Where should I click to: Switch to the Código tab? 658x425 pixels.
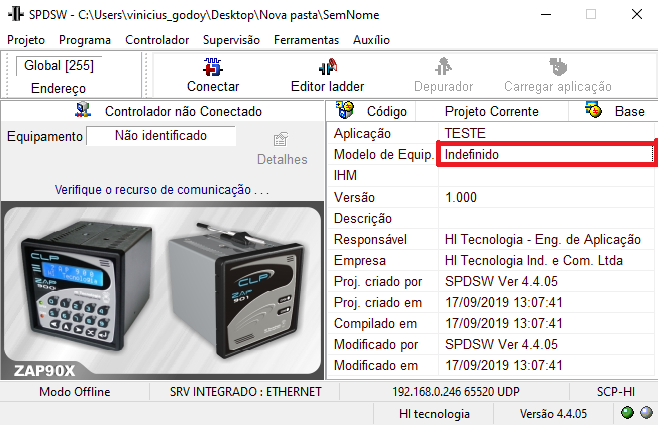[371, 111]
